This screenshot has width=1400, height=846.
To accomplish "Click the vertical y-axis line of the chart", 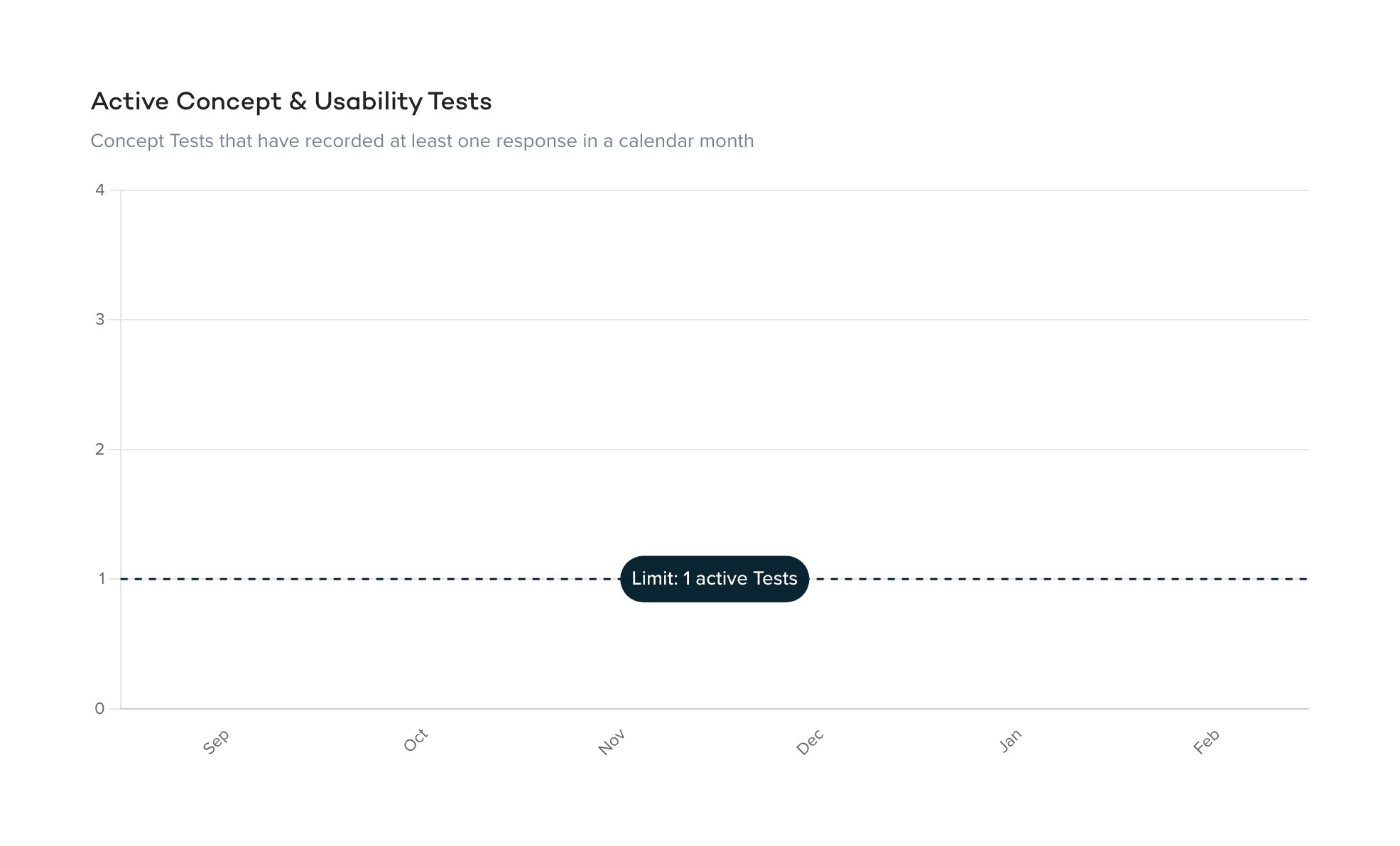I will (121, 384).
